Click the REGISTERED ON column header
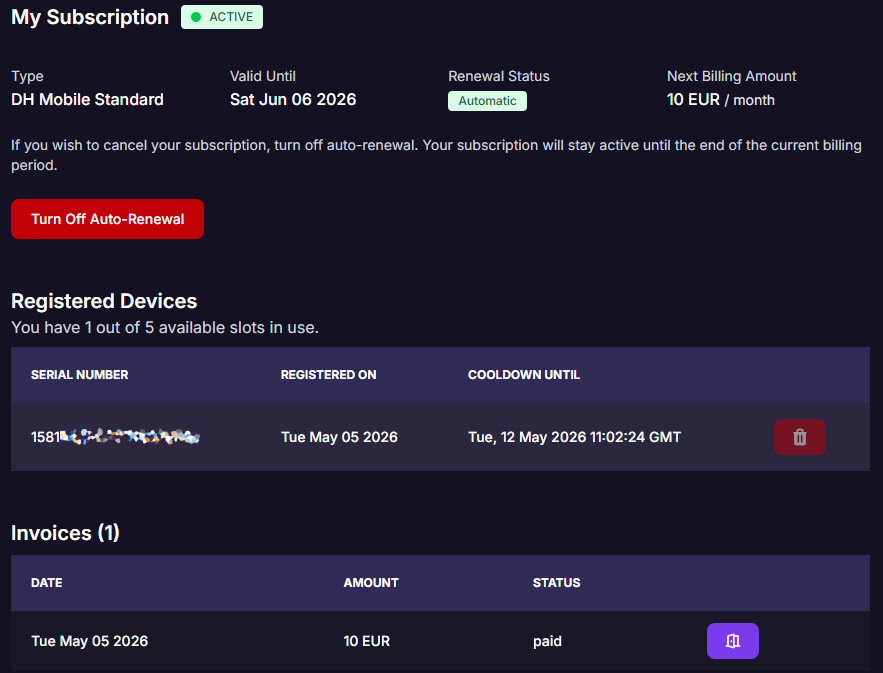Image resolution: width=883 pixels, height=673 pixels. click(x=328, y=375)
